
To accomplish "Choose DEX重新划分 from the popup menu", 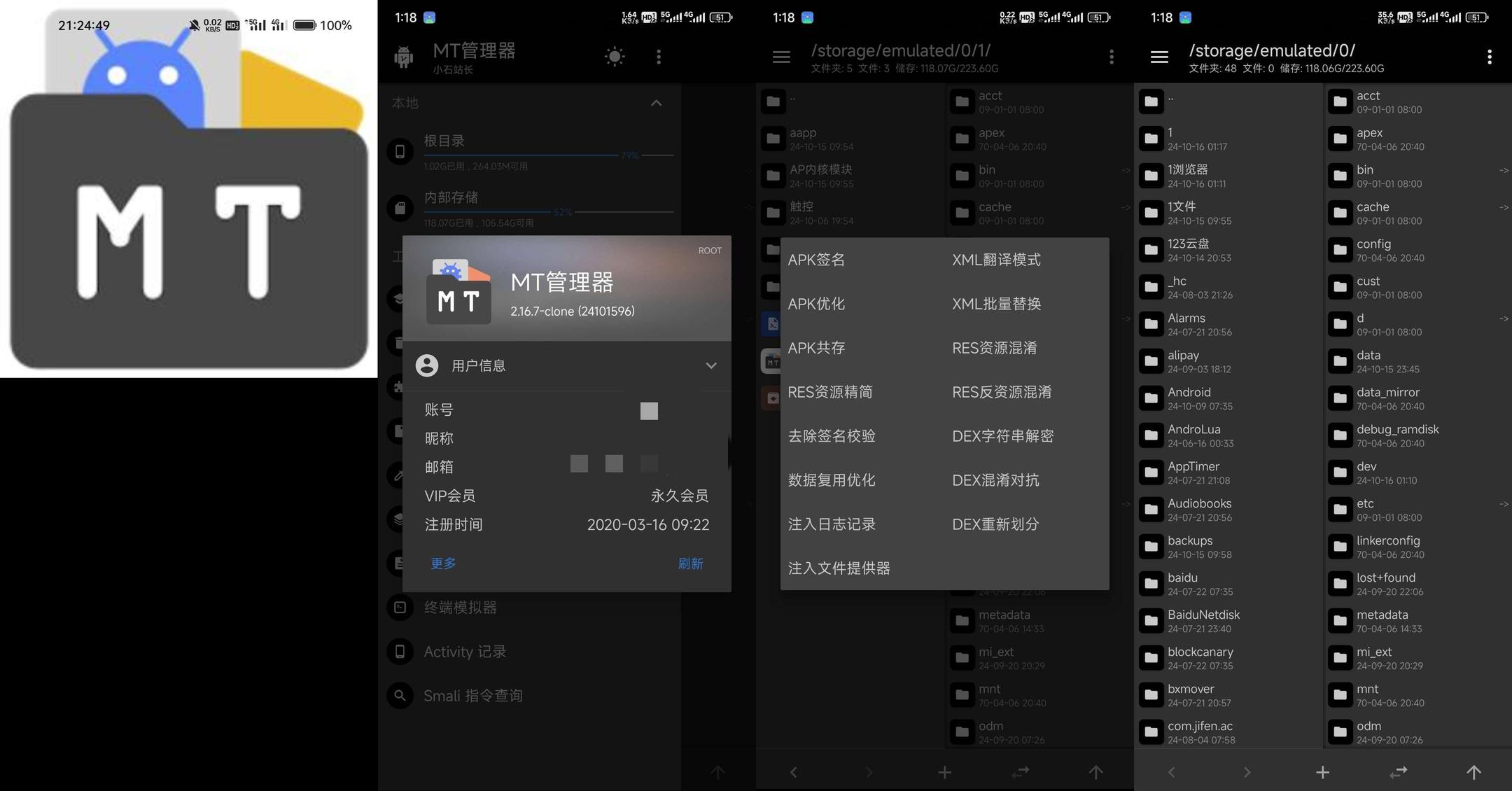I will pos(995,524).
